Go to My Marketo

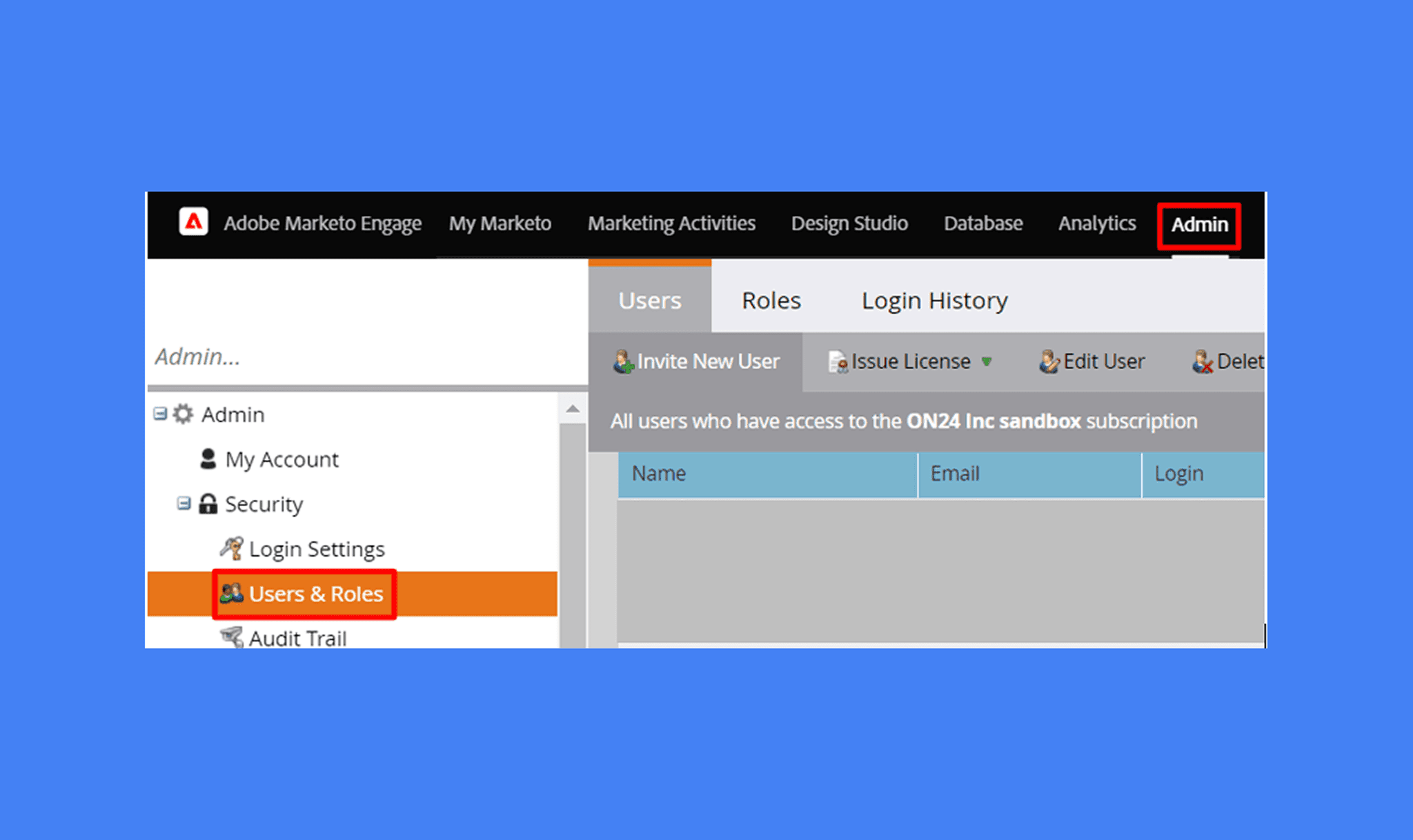tap(500, 223)
